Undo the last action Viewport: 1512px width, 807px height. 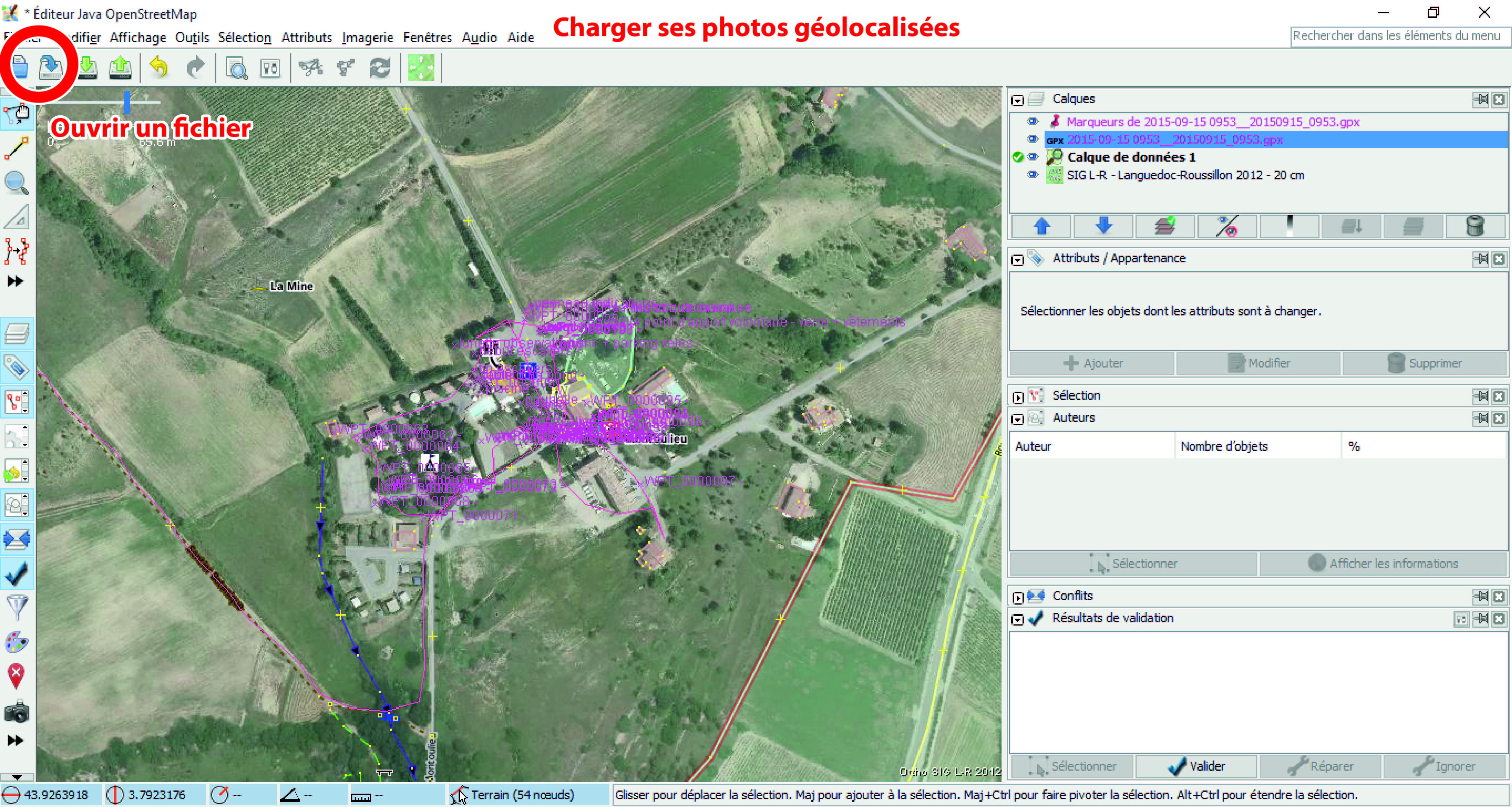tap(158, 68)
